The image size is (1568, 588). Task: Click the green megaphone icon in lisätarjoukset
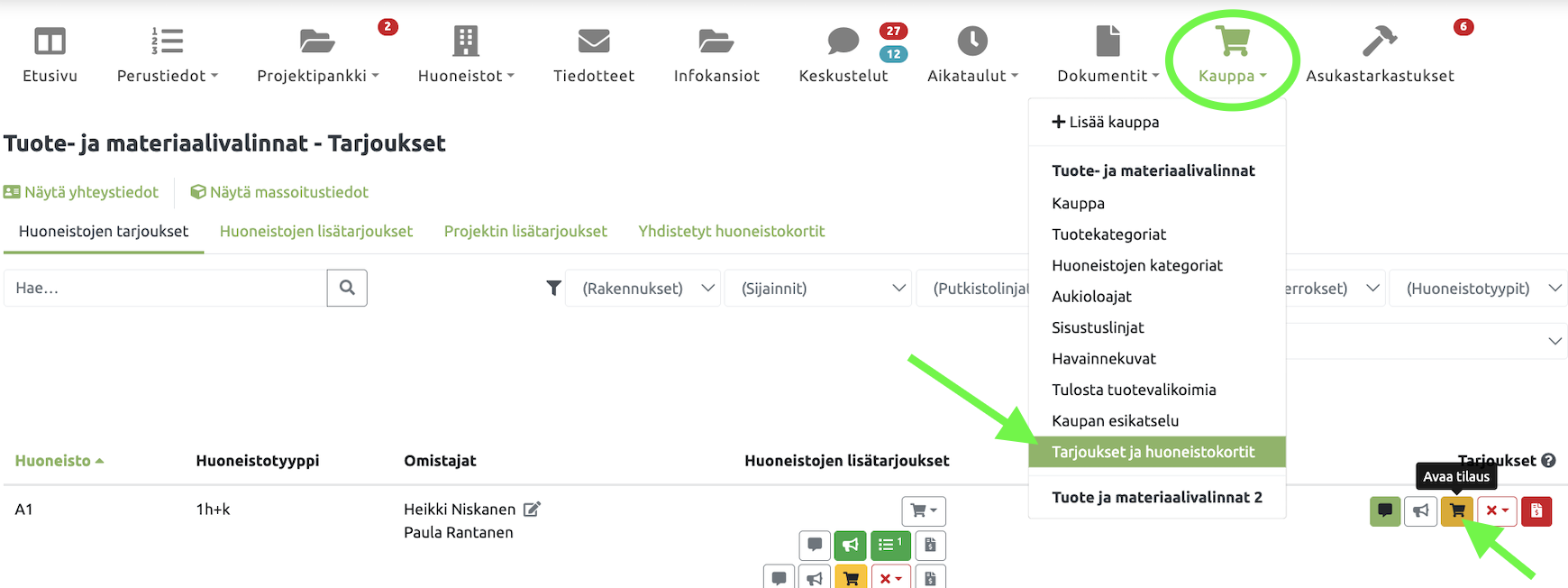850,545
